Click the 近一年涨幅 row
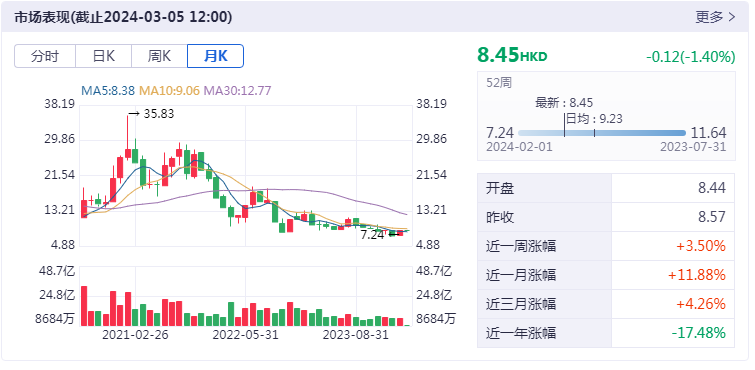755x370 pixels. 606,333
